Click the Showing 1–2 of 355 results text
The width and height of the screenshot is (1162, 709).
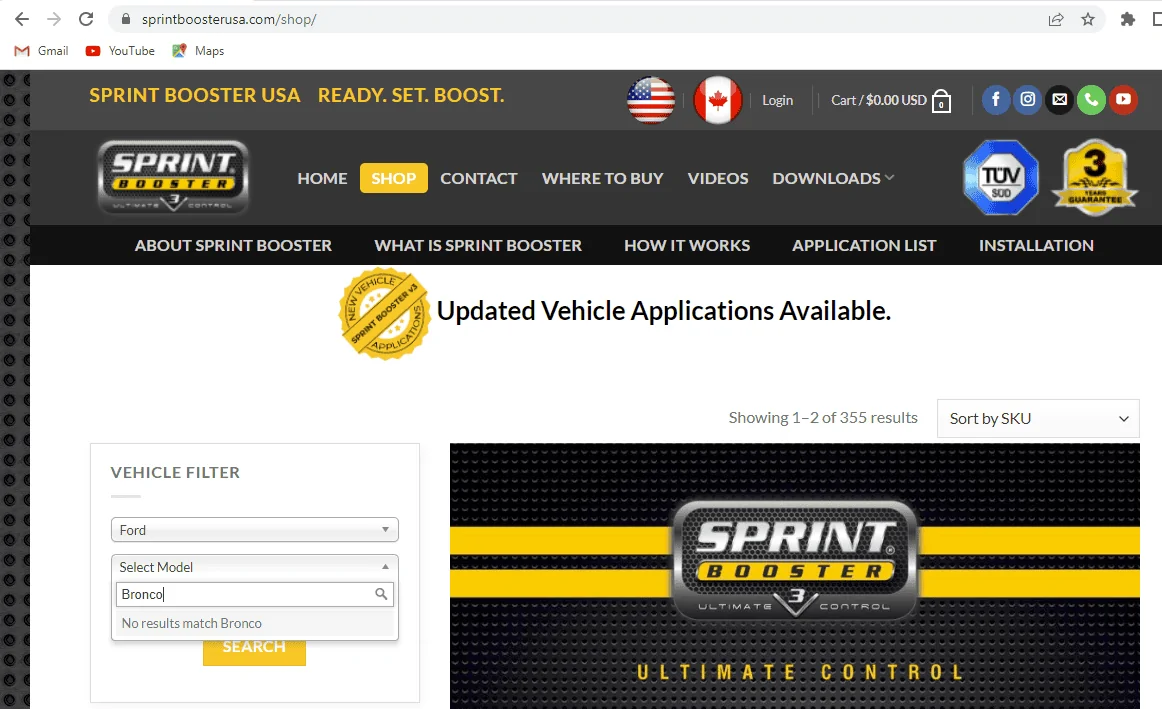(x=823, y=418)
